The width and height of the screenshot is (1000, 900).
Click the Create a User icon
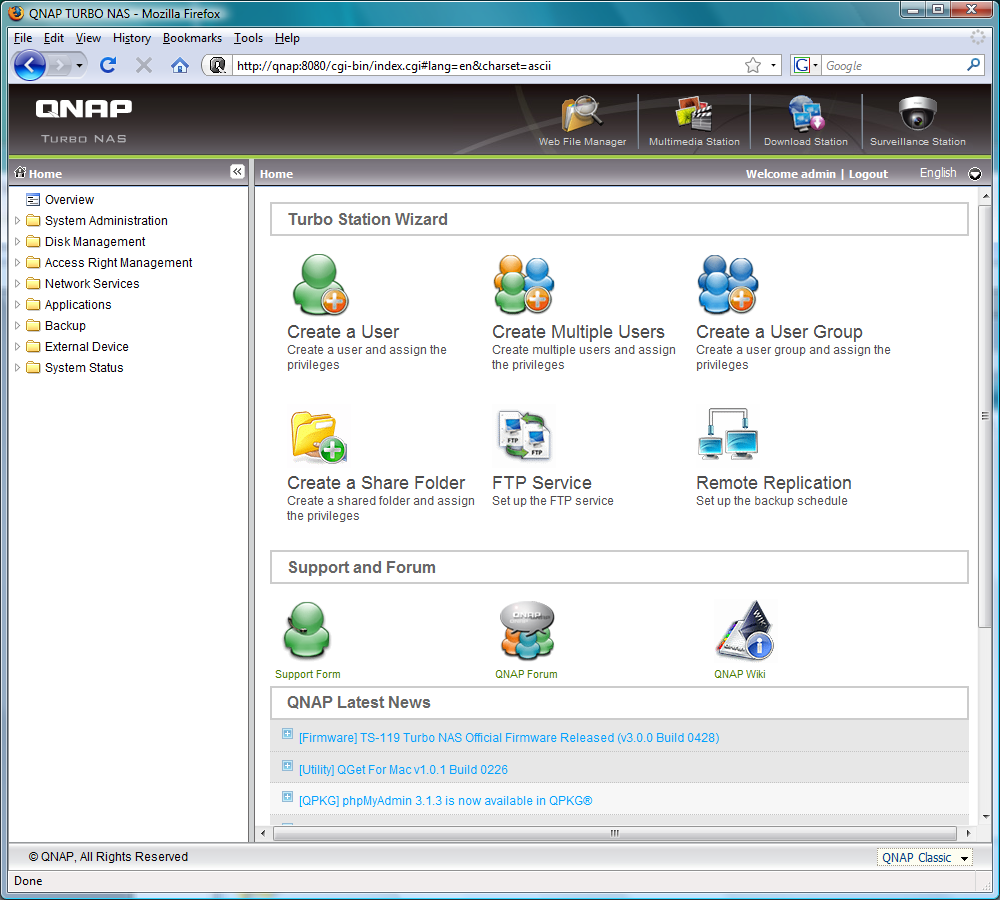(x=320, y=284)
